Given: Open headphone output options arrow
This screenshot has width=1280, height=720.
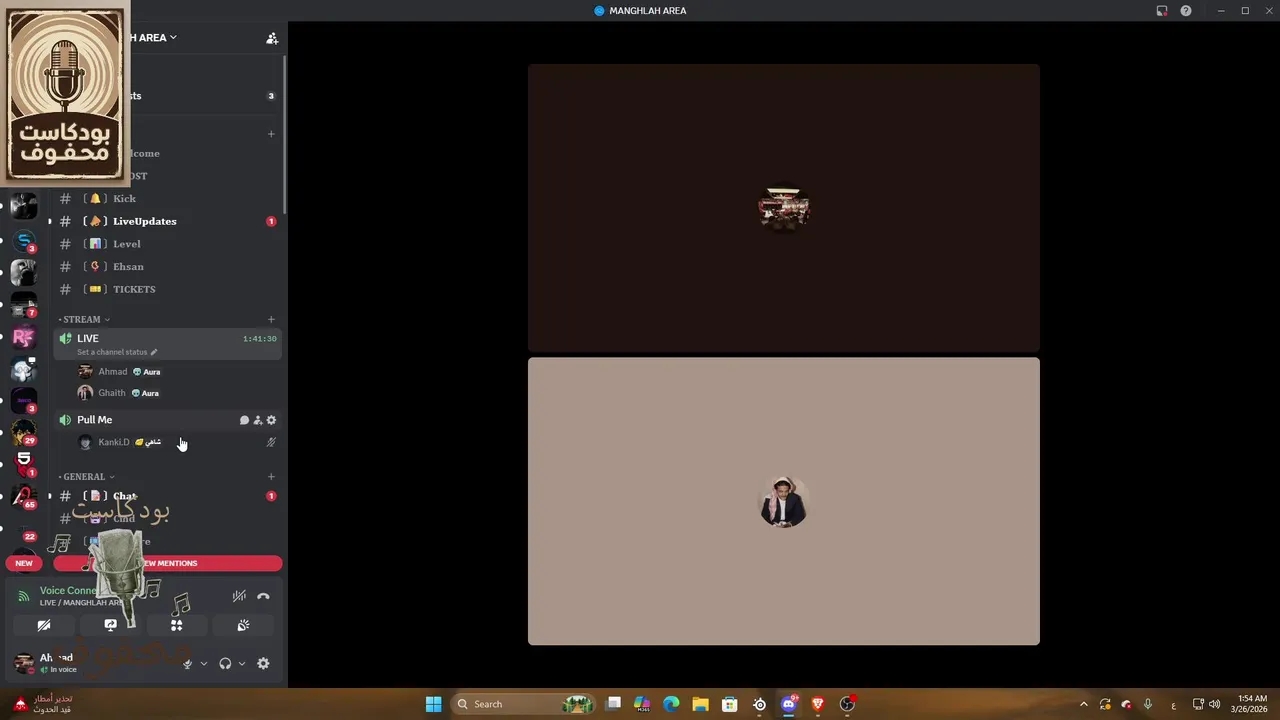Looking at the screenshot, I should (241, 663).
